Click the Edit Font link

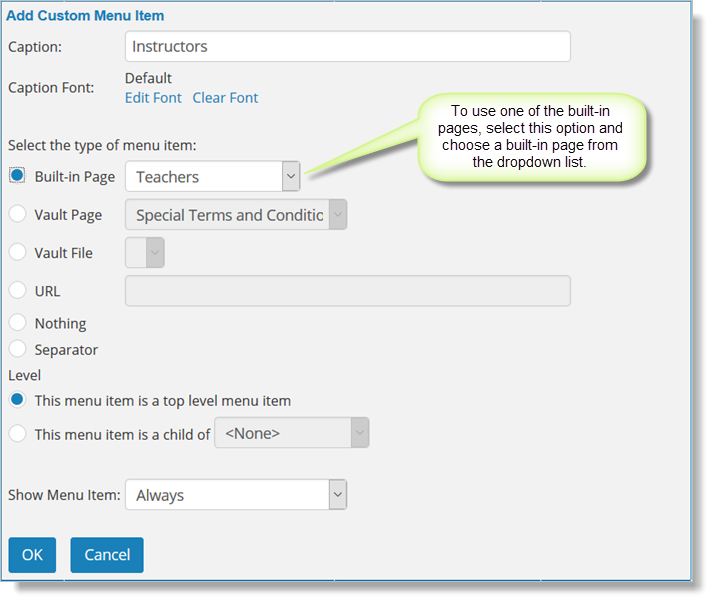(153, 98)
